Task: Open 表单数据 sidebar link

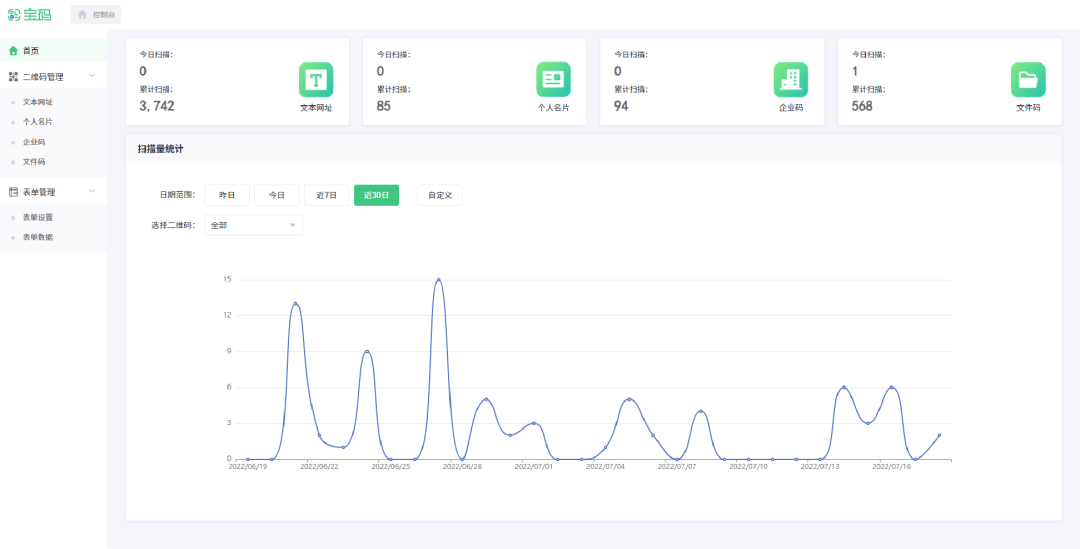Action: [x=38, y=237]
